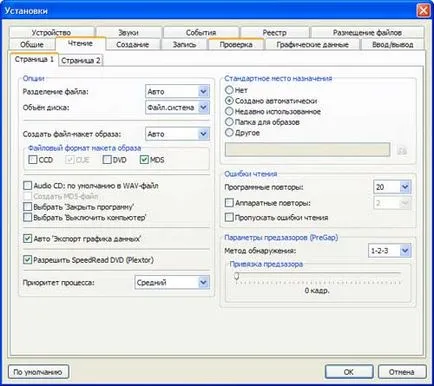Click the browse folder icon beside destination path
Image resolution: width=434 pixels, height=386 pixels.
click(403, 151)
